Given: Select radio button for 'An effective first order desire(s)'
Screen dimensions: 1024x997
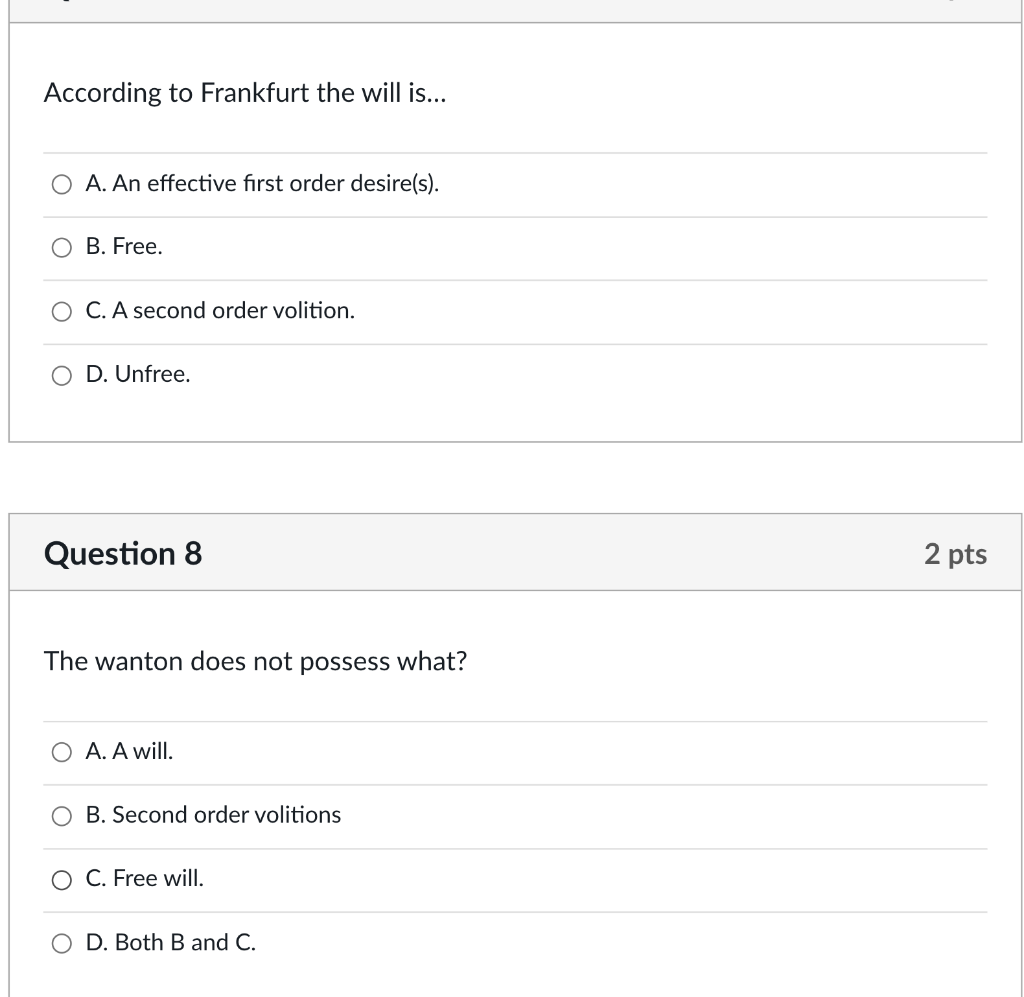Looking at the screenshot, I should (x=62, y=184).
